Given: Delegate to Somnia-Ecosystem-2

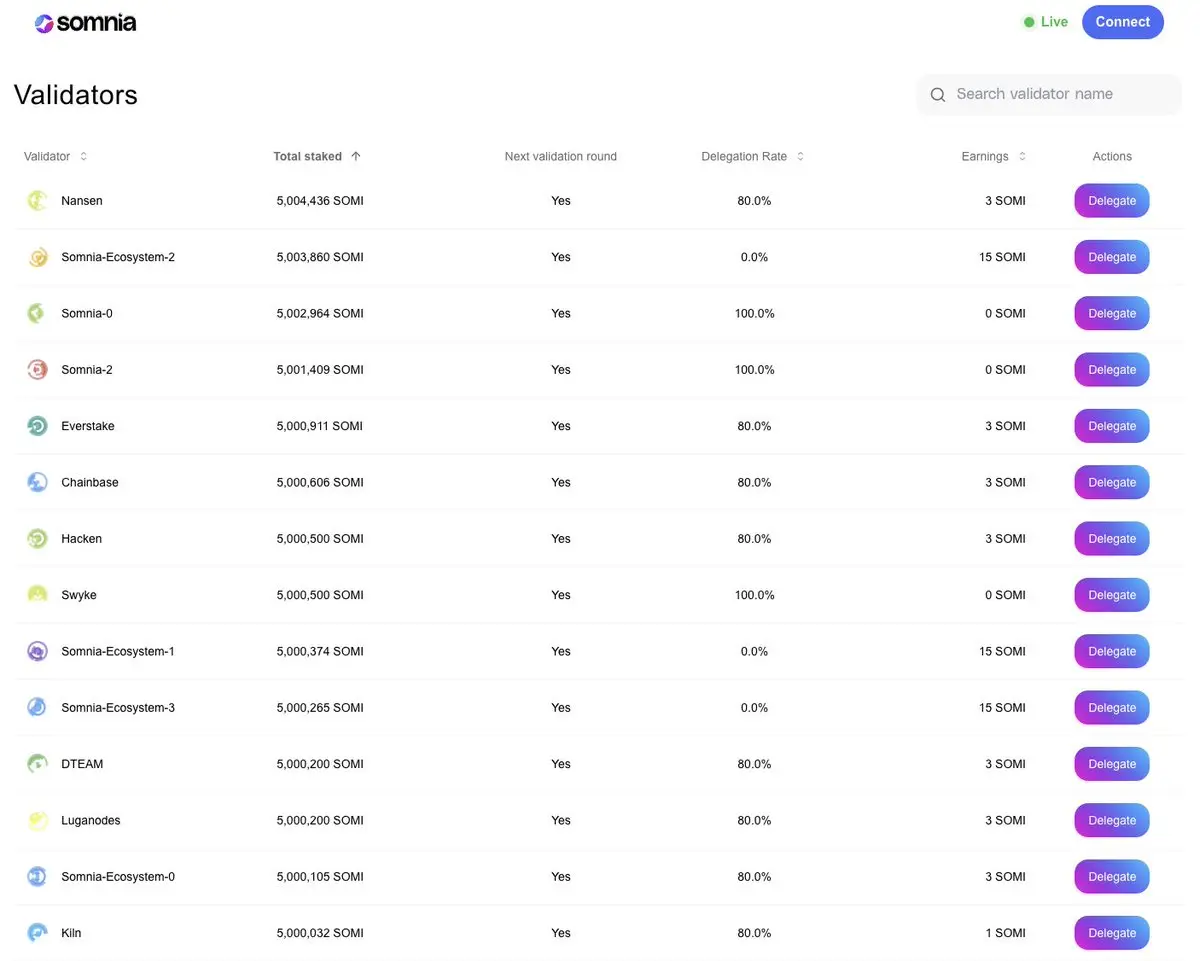Looking at the screenshot, I should point(1112,257).
